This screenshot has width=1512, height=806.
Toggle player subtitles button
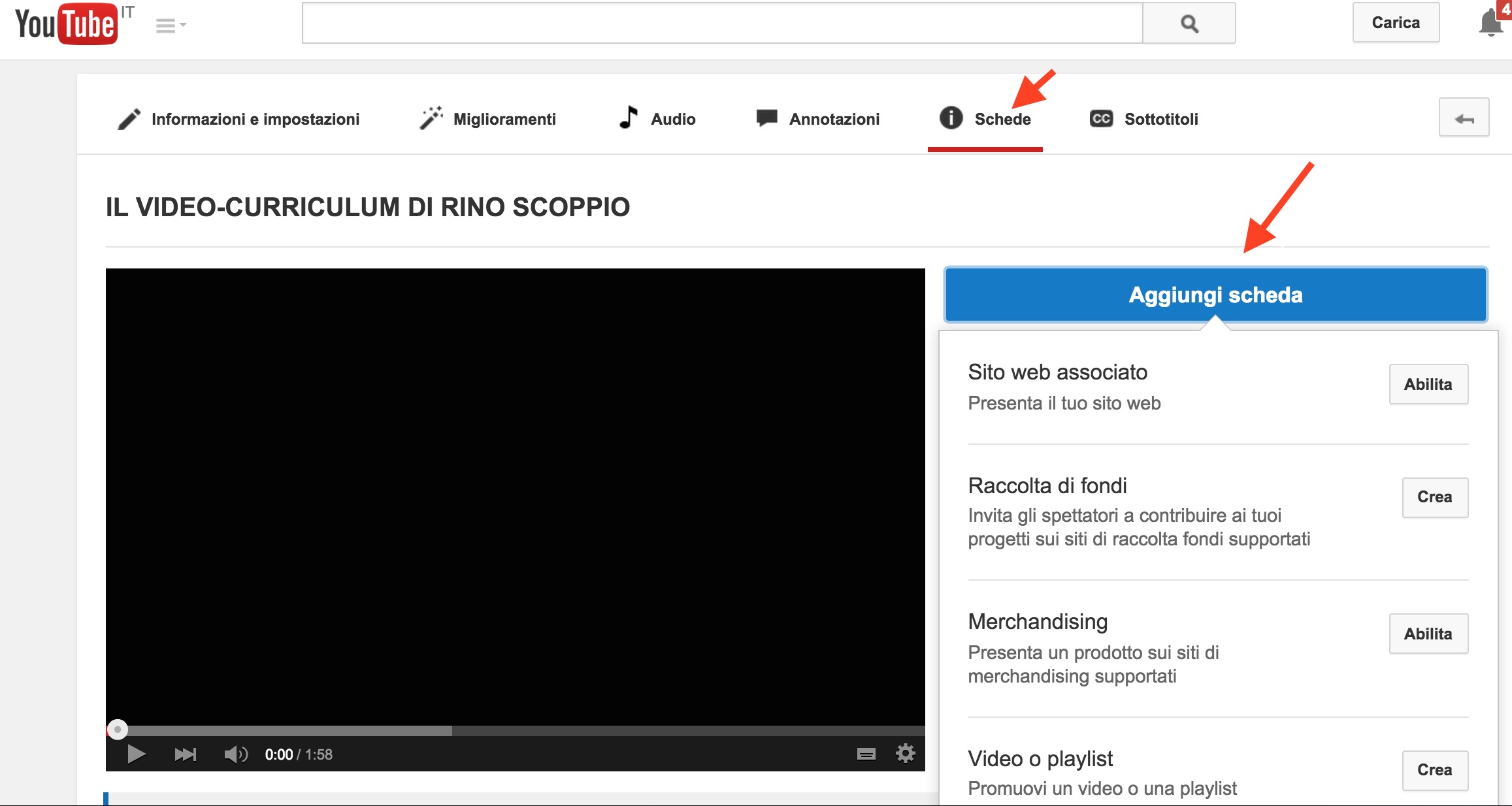point(866,754)
